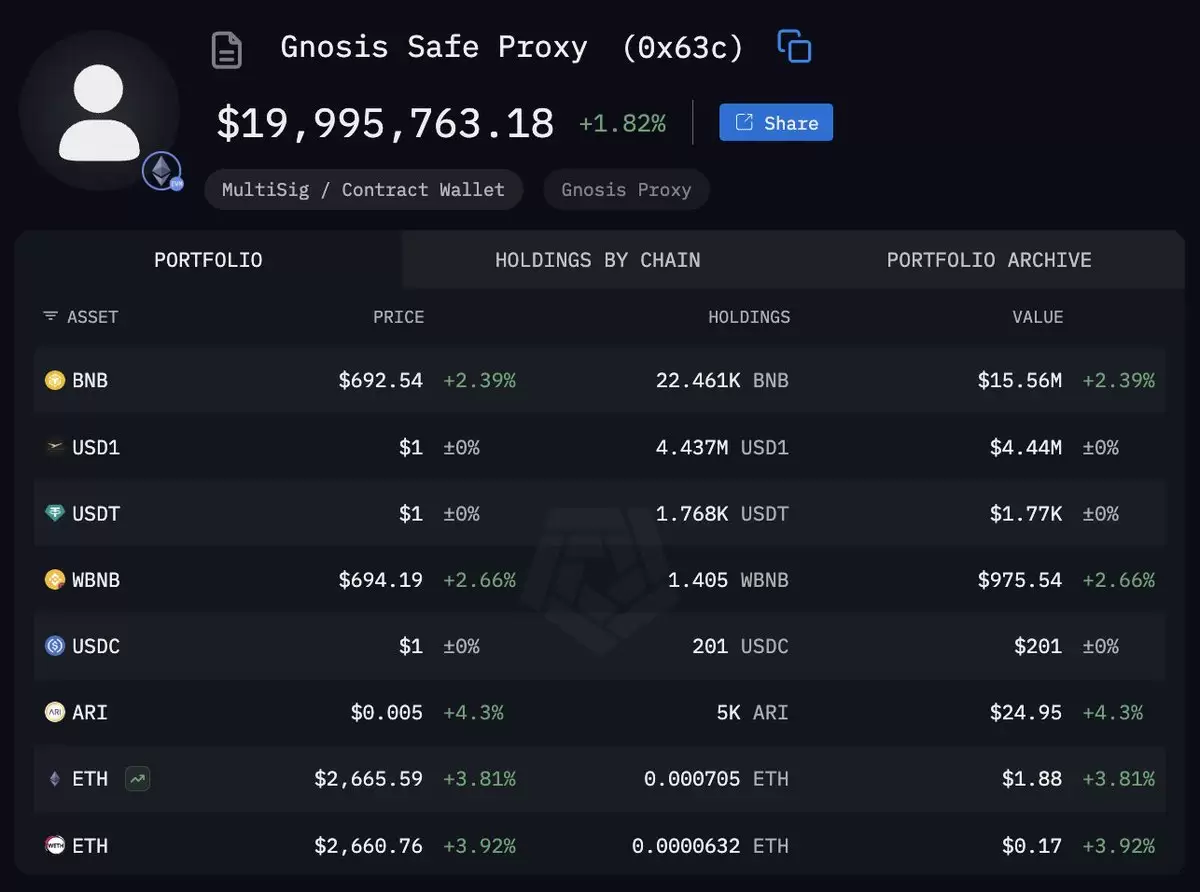Select the Gnosis Proxy tag
The height and width of the screenshot is (892, 1200).
[626, 190]
